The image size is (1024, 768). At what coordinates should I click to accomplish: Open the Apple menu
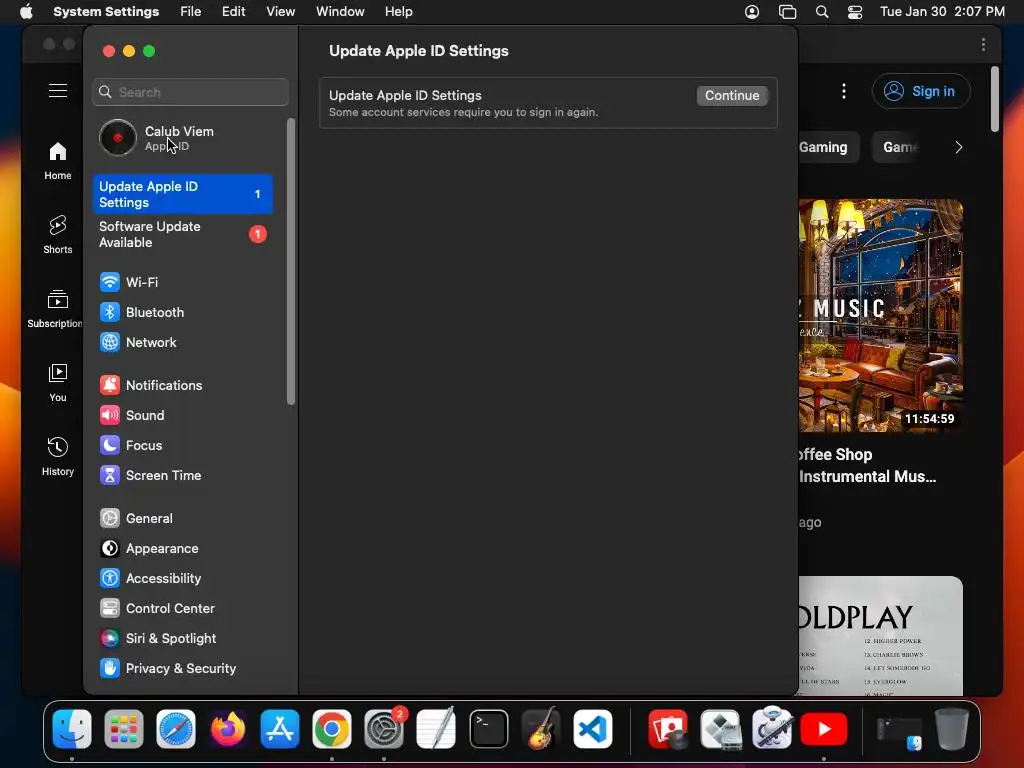[x=26, y=12]
